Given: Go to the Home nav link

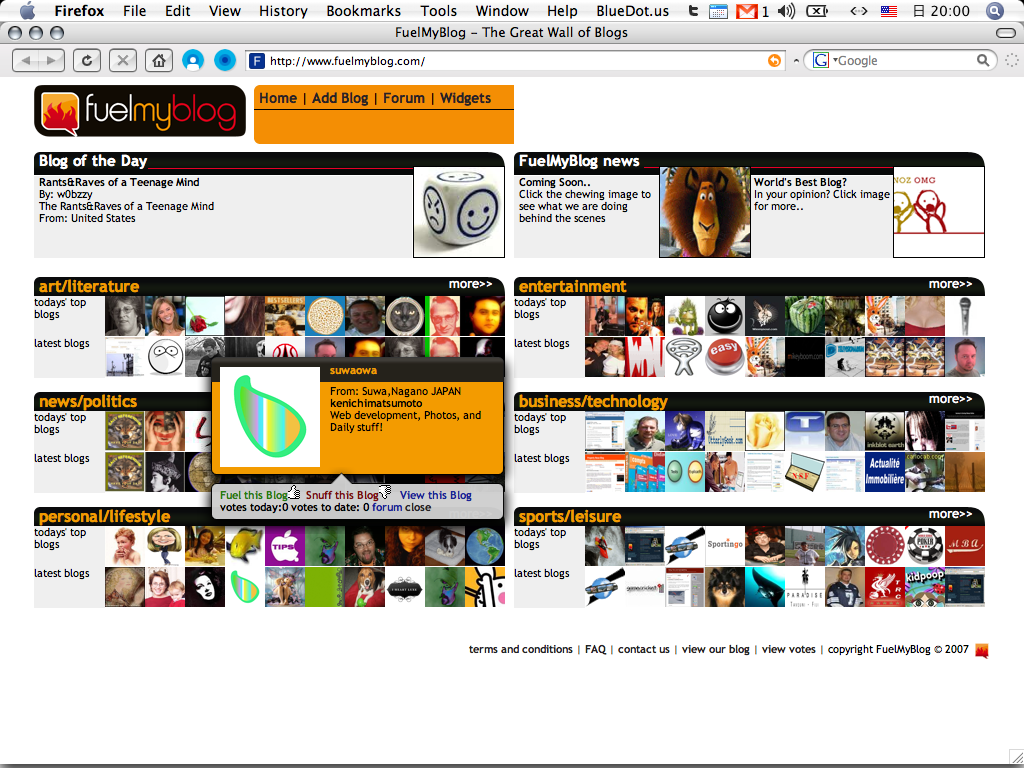Looking at the screenshot, I should 278,98.
